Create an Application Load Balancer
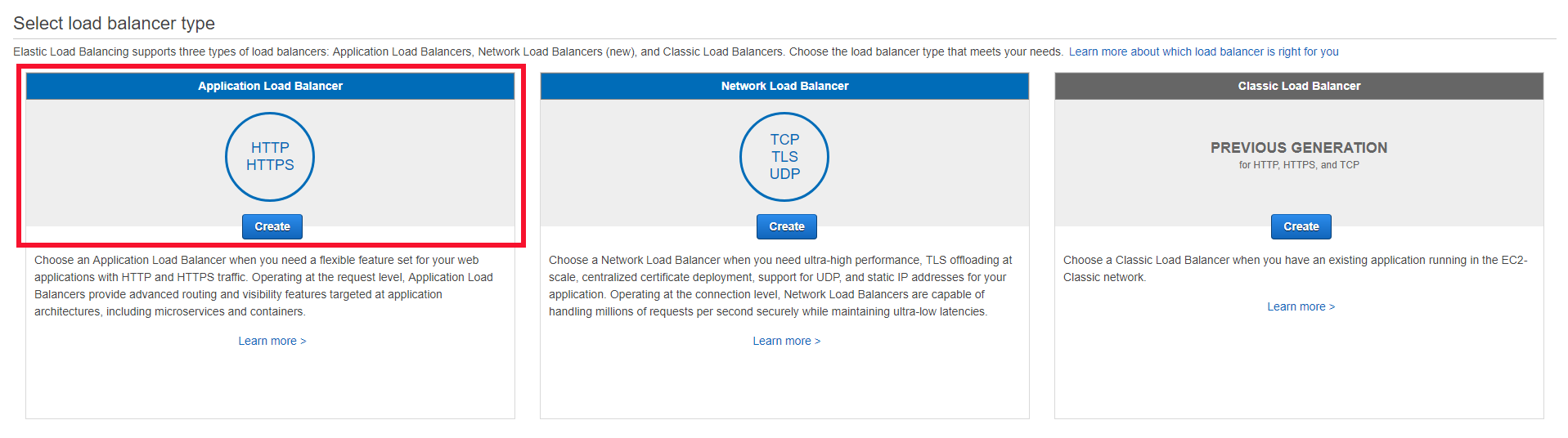Viewport: 1568px width, 438px height. 272,226
